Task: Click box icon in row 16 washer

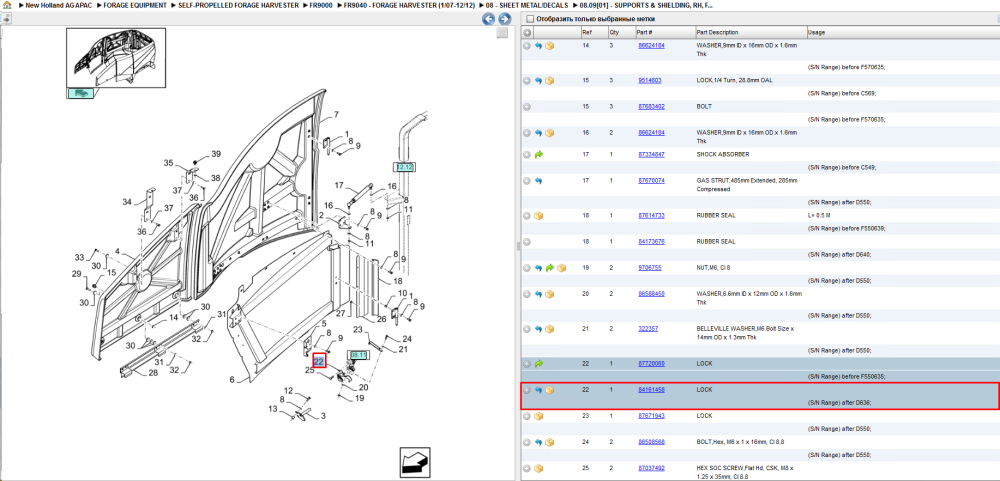Action: tap(549, 133)
